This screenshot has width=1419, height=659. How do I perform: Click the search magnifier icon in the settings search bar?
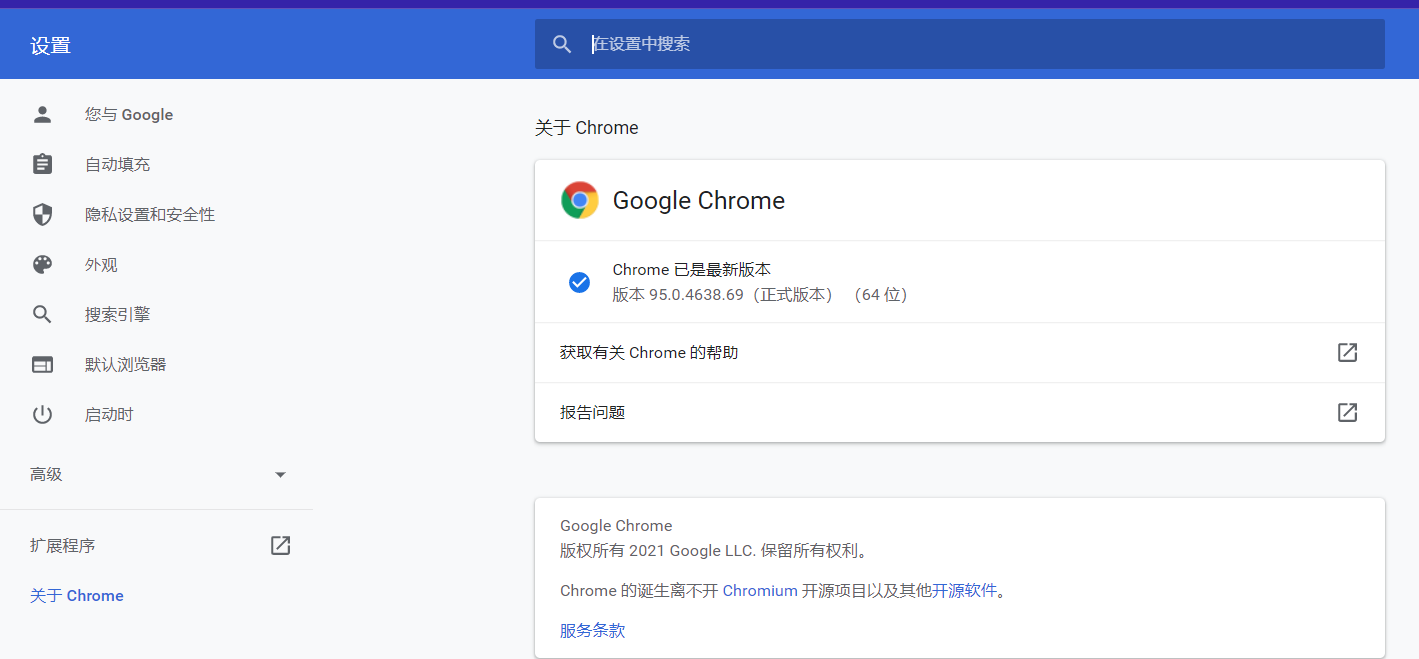tap(562, 44)
